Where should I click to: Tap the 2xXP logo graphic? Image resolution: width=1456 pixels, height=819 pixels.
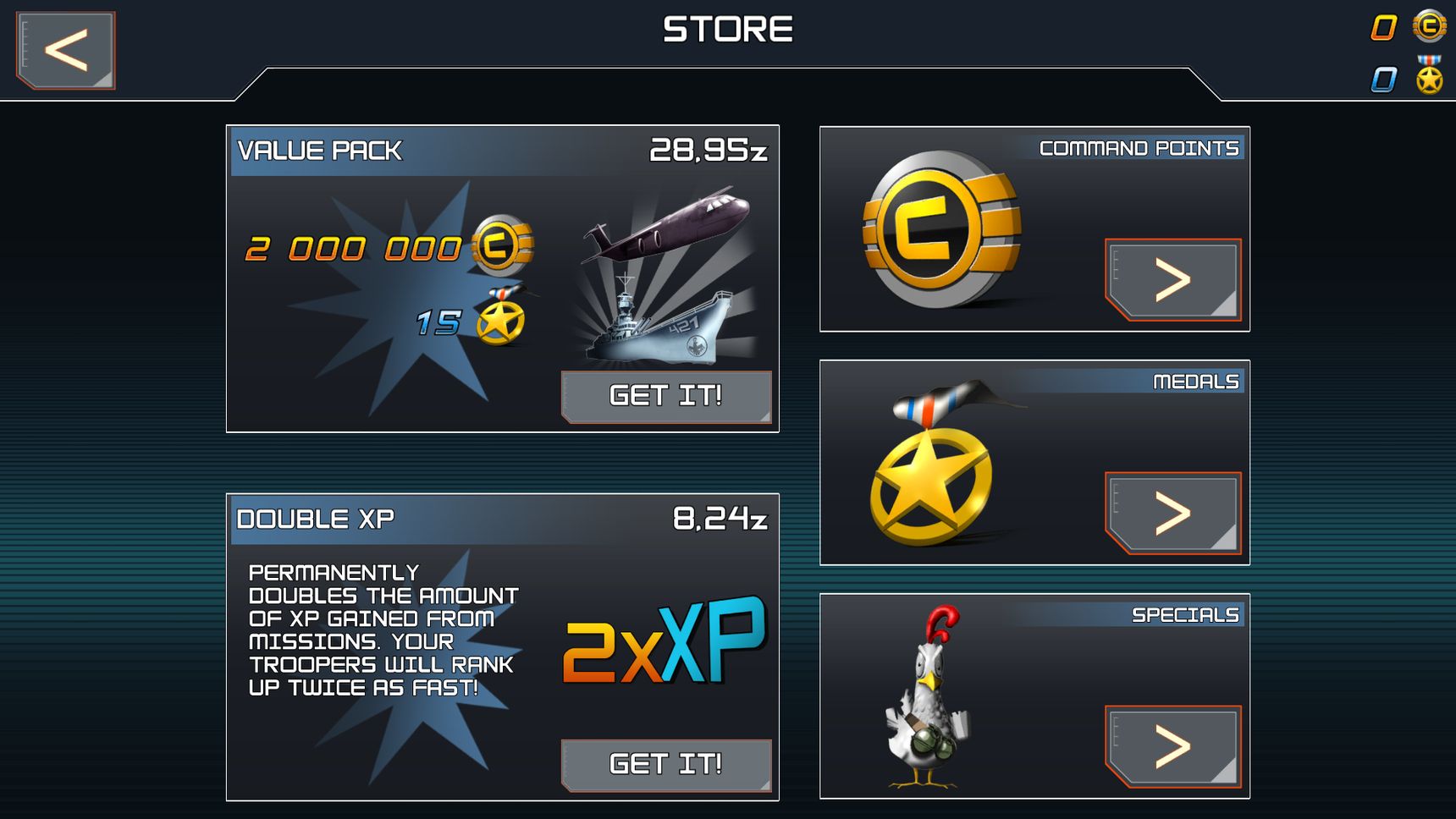[665, 641]
